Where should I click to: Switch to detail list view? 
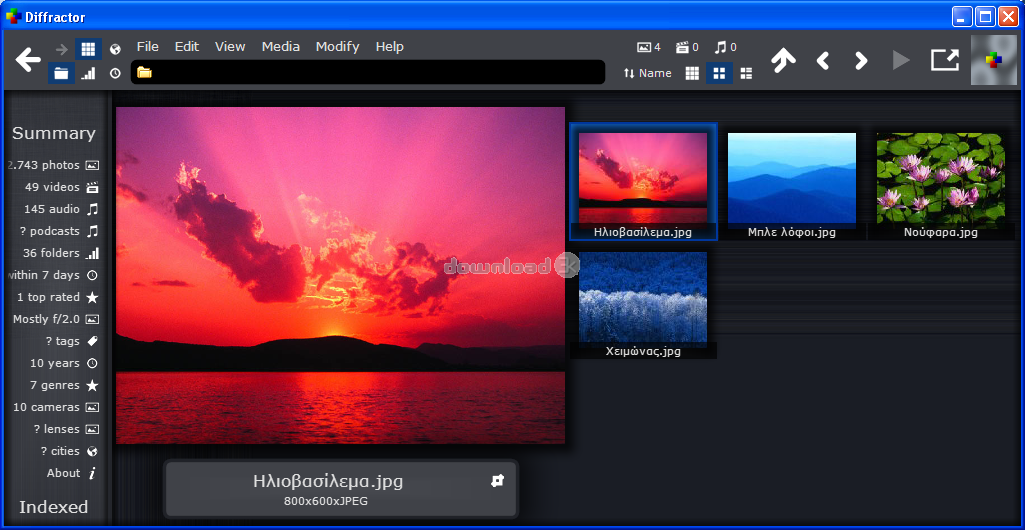(x=746, y=73)
